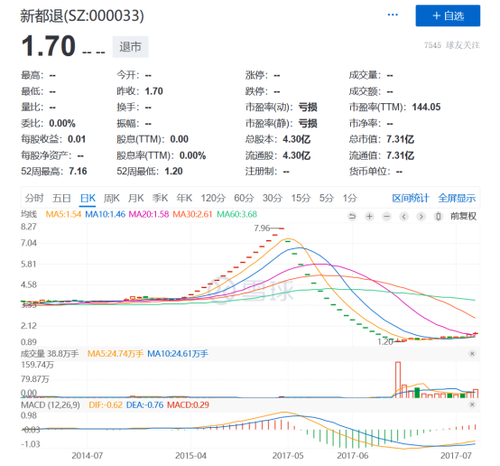Open the 前复权 adjustment dropdown

click(463, 216)
